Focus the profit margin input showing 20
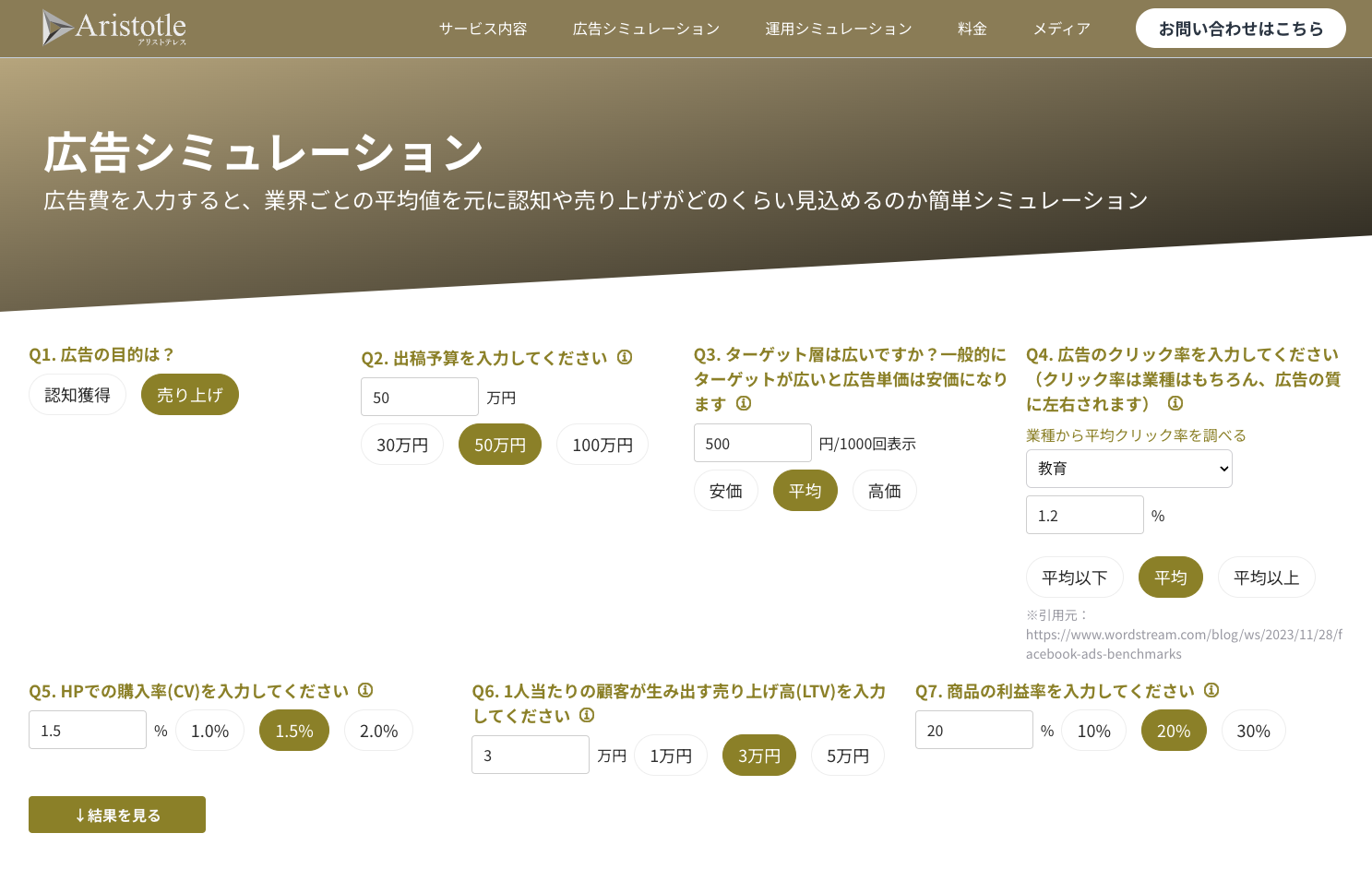The height and width of the screenshot is (869, 1372). coord(974,730)
